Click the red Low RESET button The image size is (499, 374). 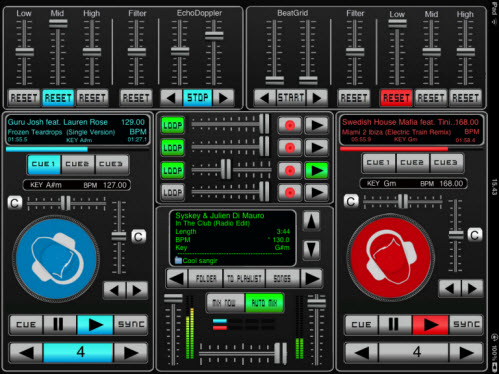tap(396, 98)
